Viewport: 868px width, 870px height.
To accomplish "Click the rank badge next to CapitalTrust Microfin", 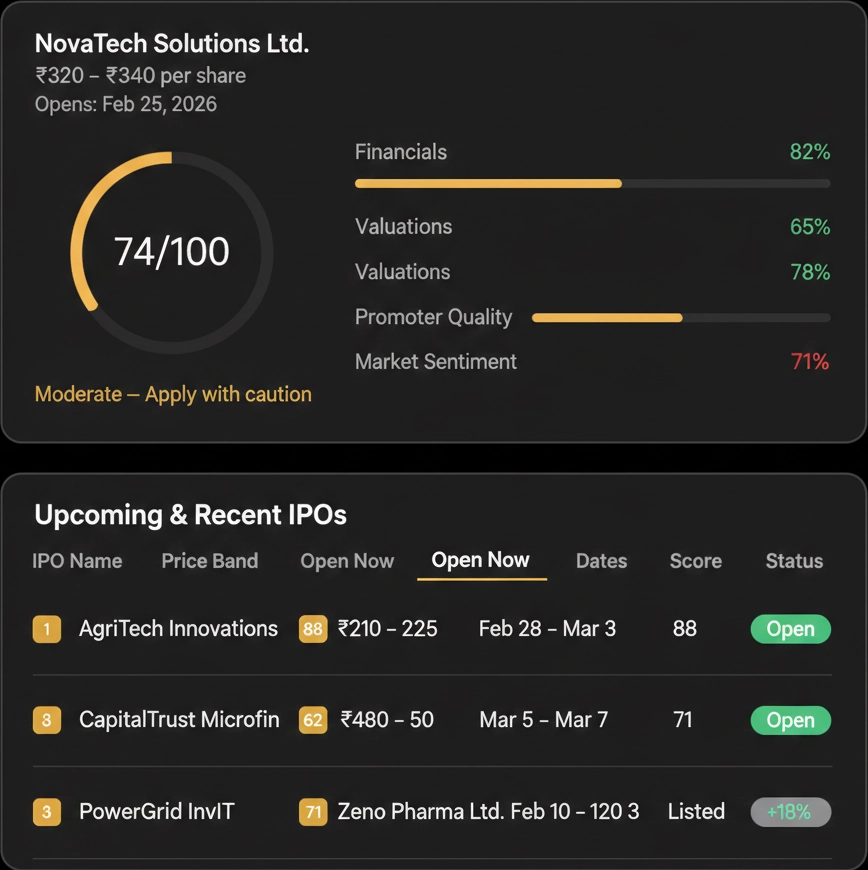I will (x=47, y=720).
